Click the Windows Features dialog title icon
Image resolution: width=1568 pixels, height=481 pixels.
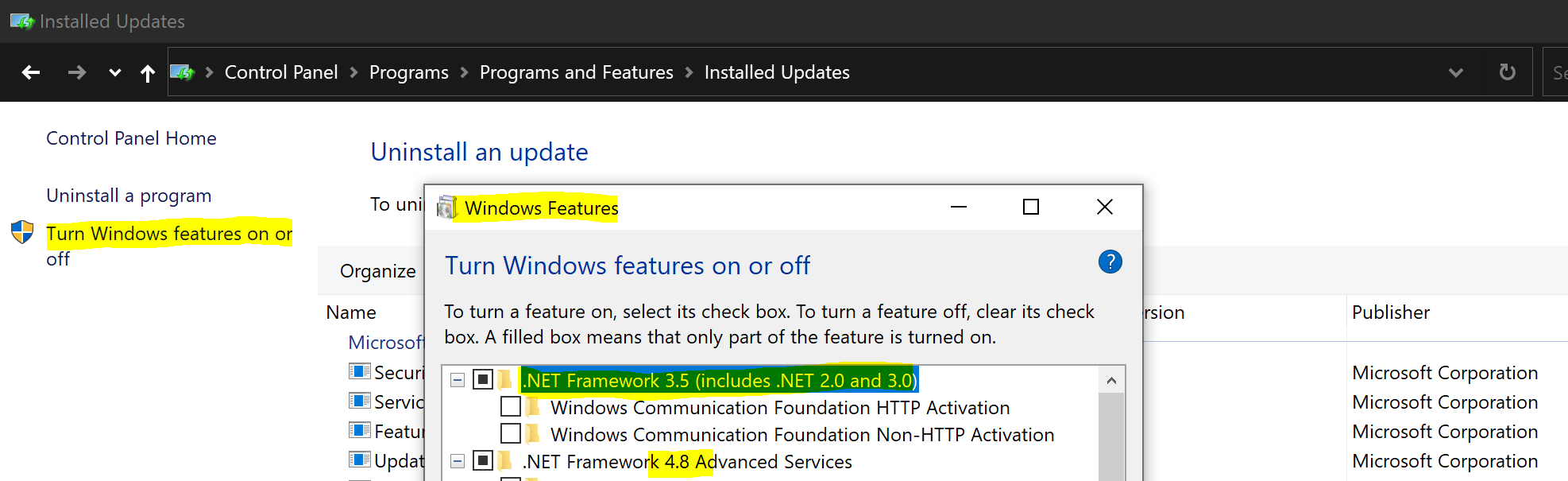(x=447, y=208)
